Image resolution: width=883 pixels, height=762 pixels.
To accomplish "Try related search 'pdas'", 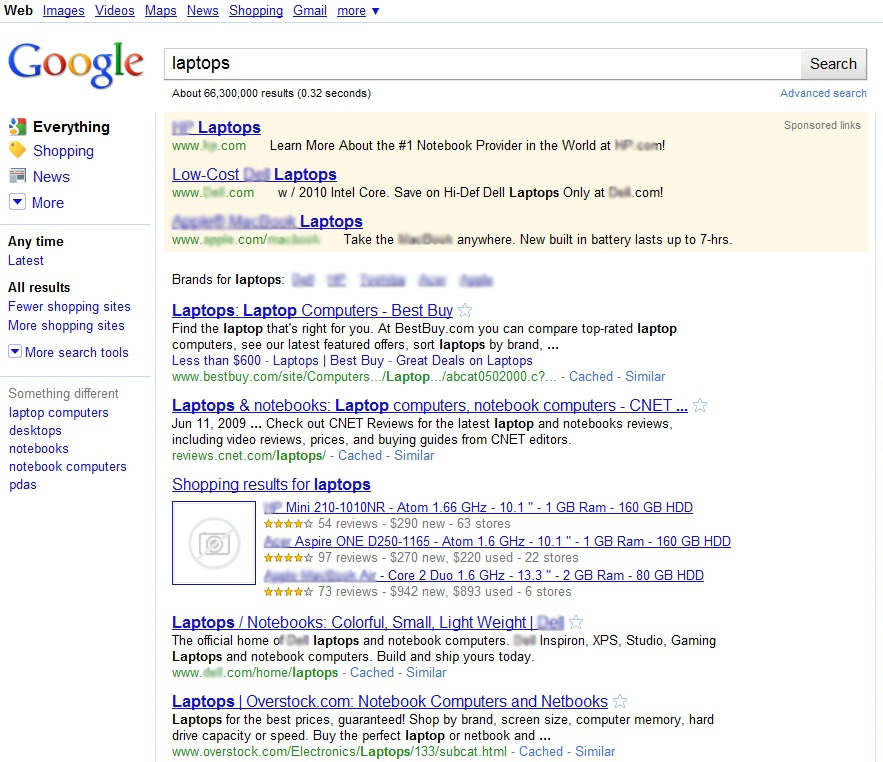I will coord(23,484).
